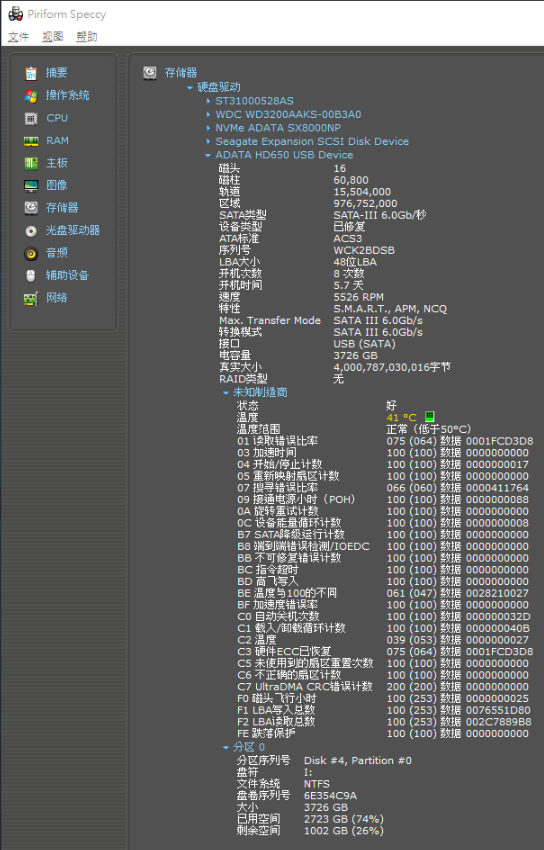Click the 05 重新映射扇区计数 SMART row

point(383,476)
